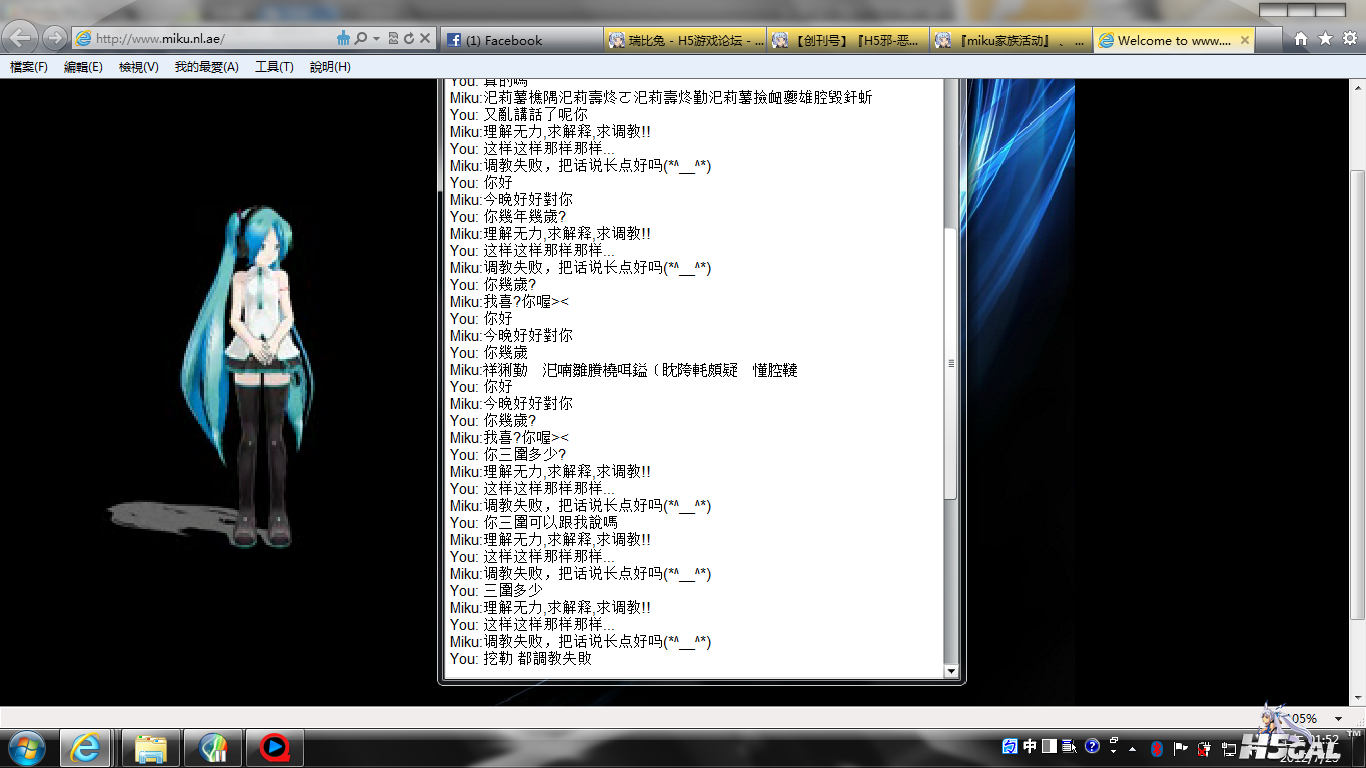Click the compatibility view broom icon in address bar
The height and width of the screenshot is (768, 1366).
(345, 38)
